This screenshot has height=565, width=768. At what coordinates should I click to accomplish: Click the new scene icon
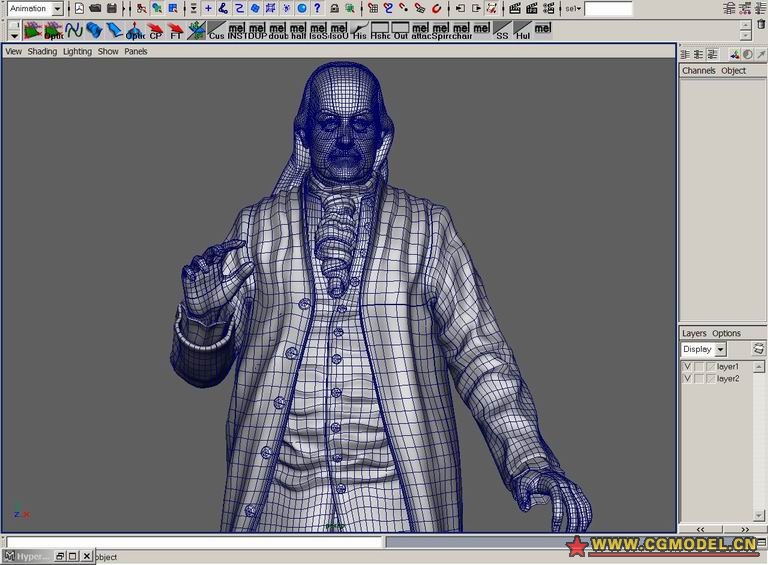click(x=79, y=8)
